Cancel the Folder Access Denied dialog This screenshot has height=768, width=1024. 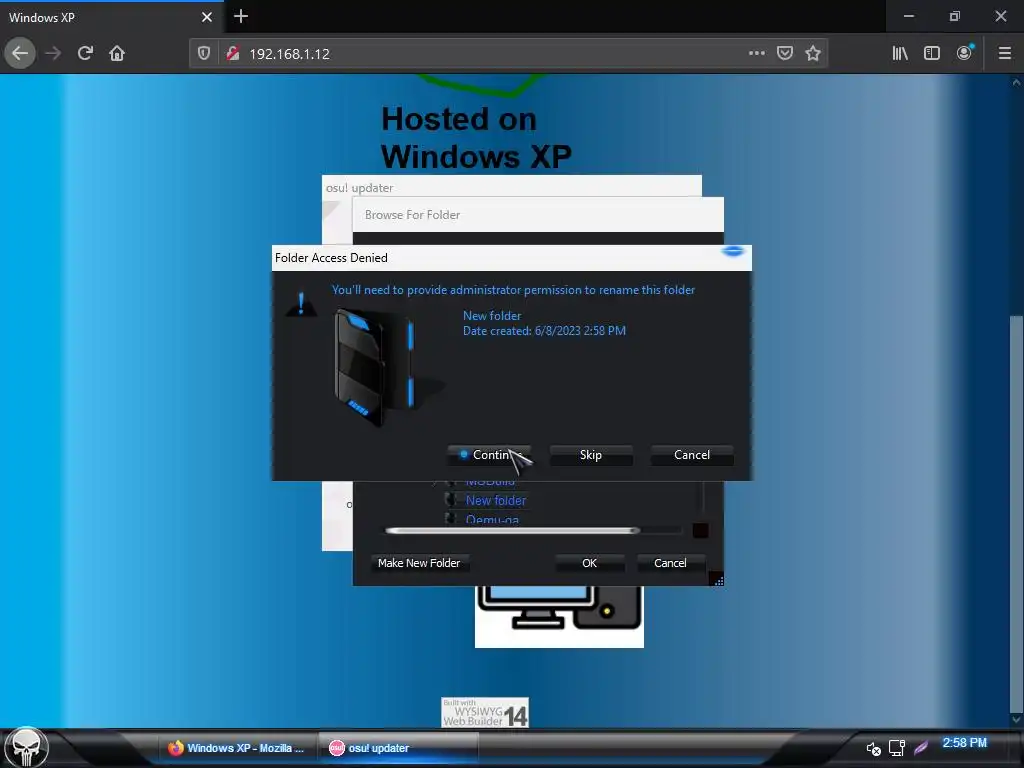[692, 455]
